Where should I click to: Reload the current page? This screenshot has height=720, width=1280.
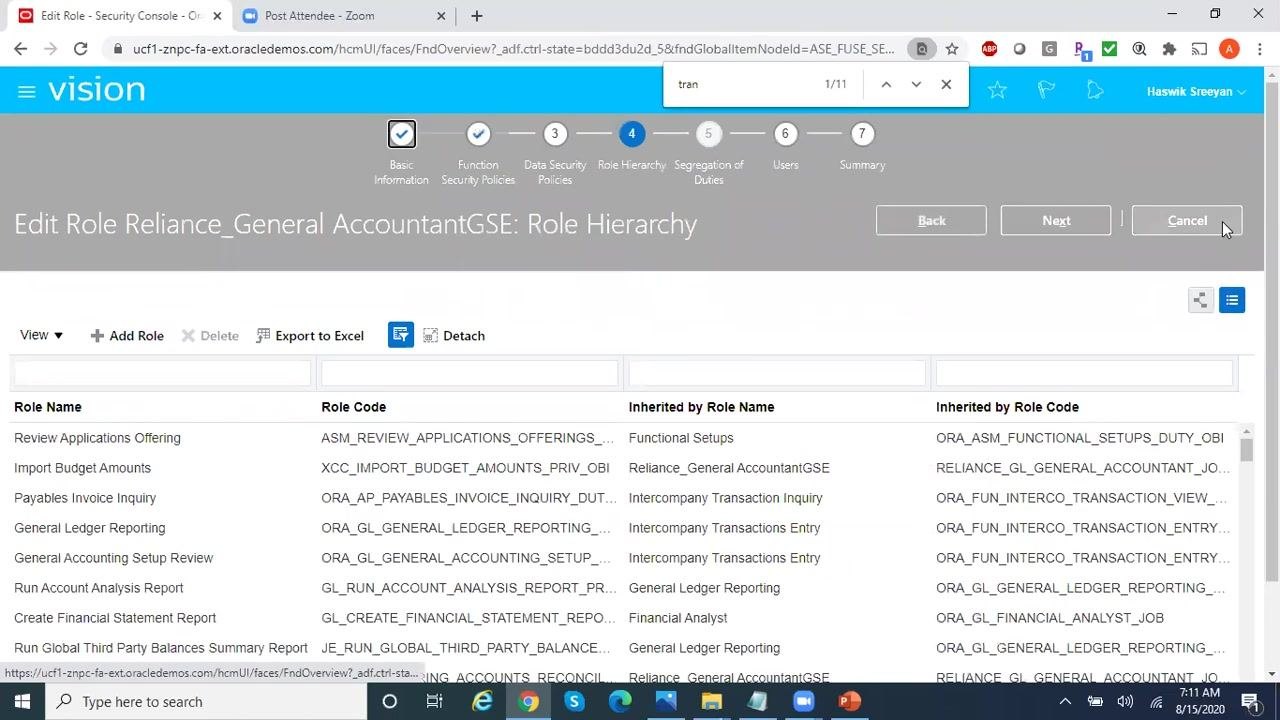81,49
